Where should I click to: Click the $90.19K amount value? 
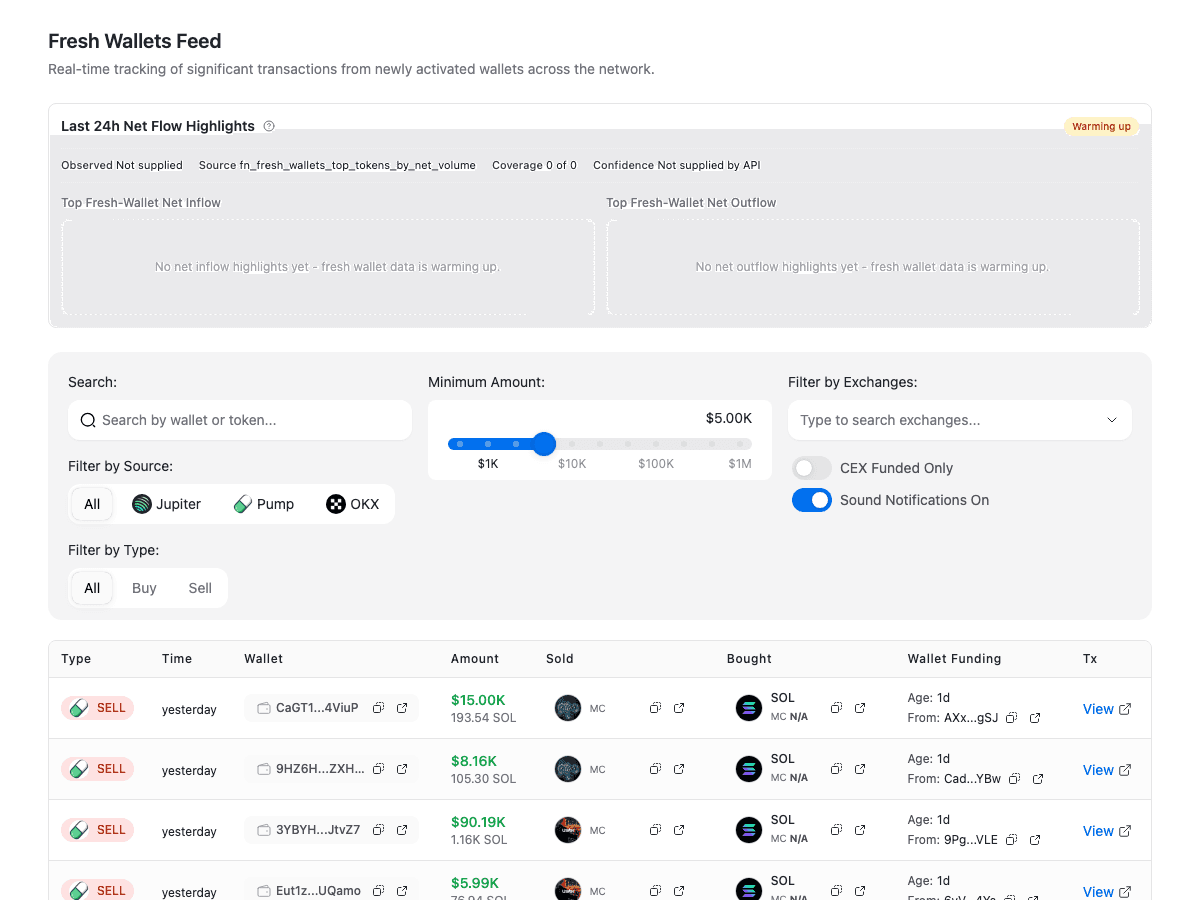coord(478,822)
